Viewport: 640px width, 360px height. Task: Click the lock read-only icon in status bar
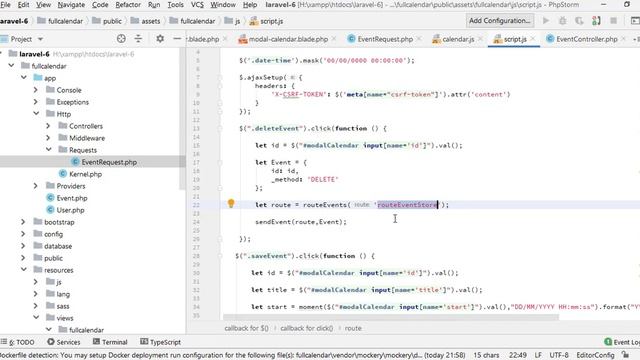click(x=625, y=355)
